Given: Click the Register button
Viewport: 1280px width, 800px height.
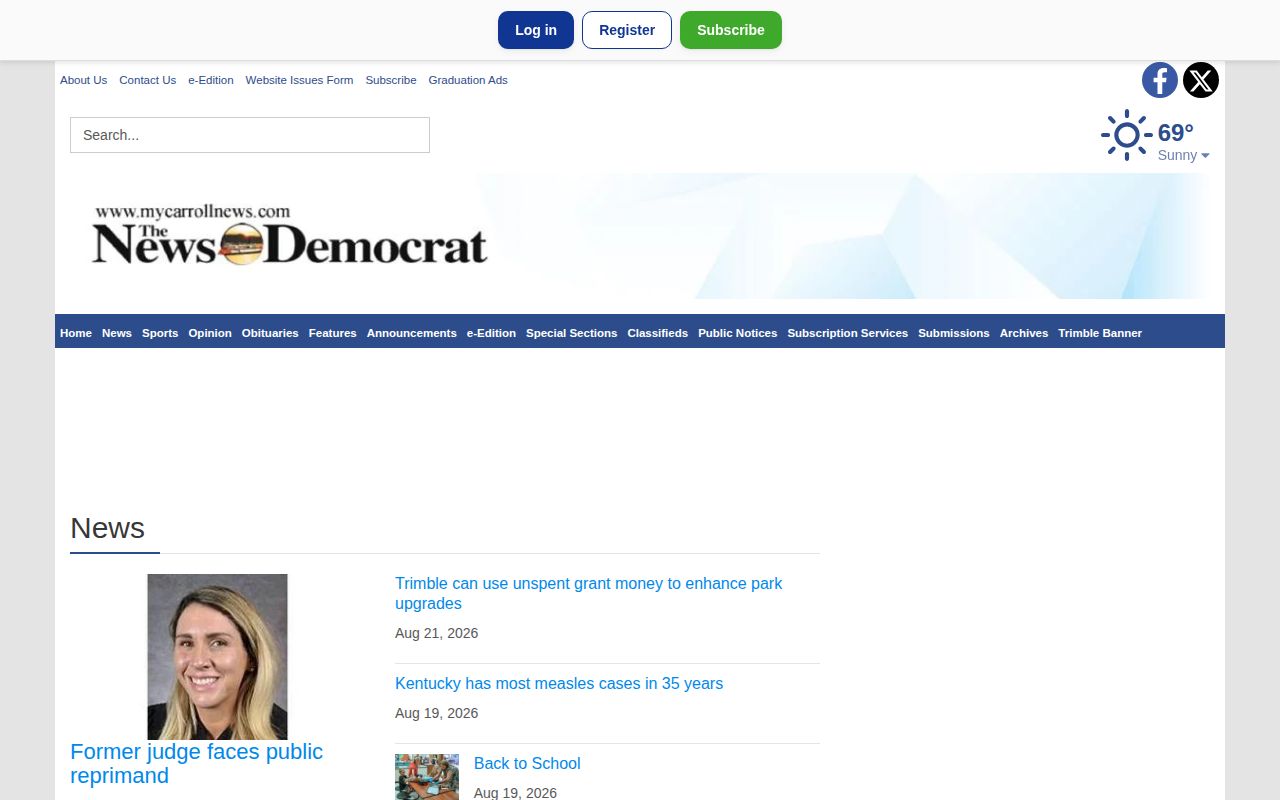Looking at the screenshot, I should [x=627, y=30].
